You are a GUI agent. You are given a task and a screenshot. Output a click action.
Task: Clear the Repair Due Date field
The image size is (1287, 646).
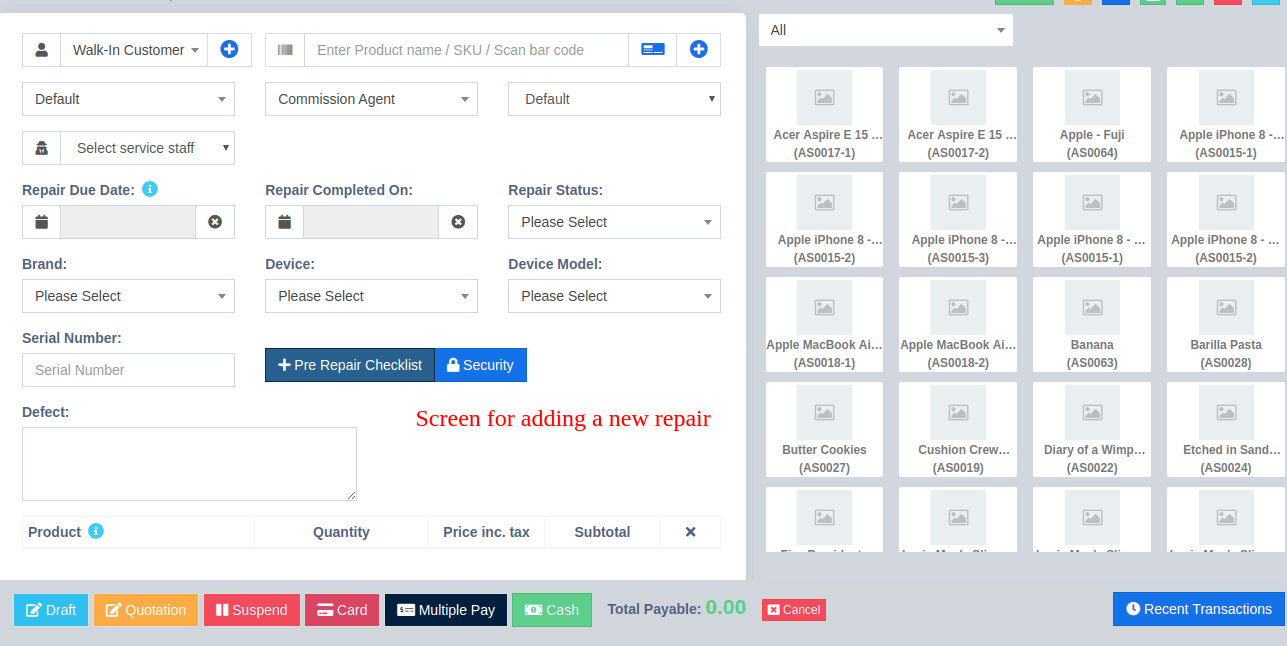point(215,222)
